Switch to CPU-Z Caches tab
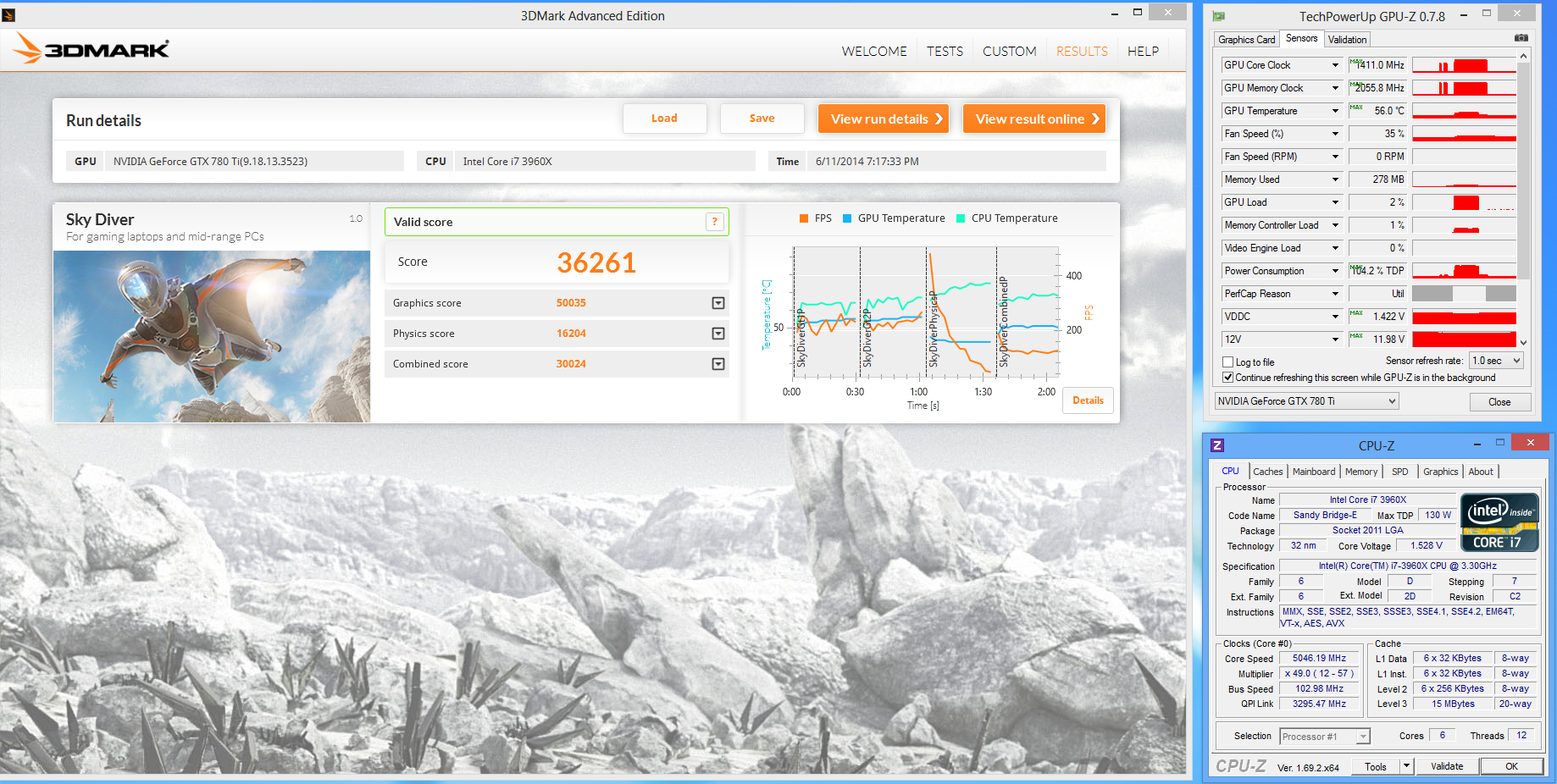Screen dimensions: 1557x784 (x=1268, y=472)
